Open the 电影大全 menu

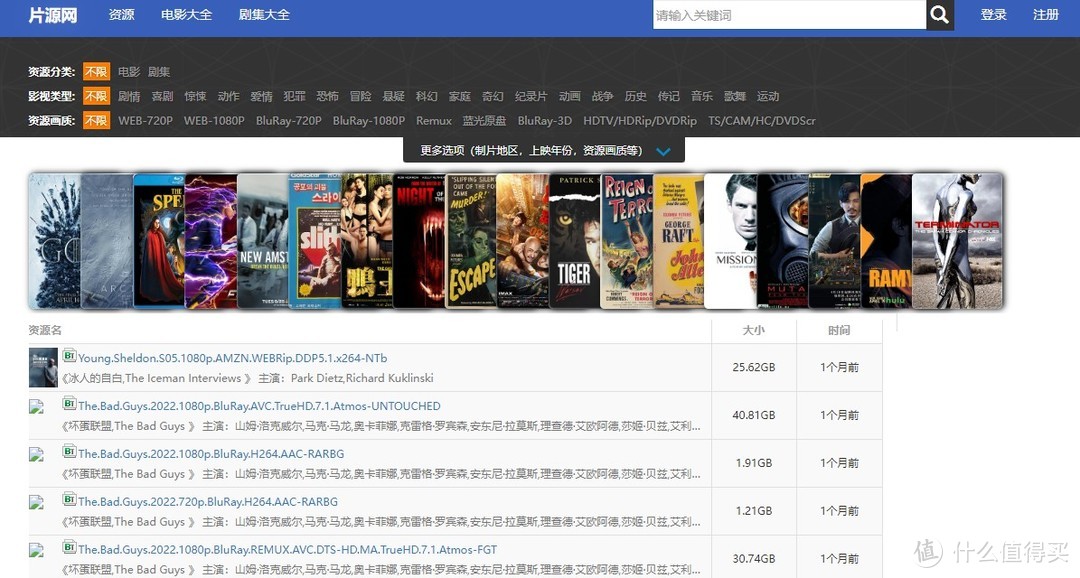coord(186,15)
